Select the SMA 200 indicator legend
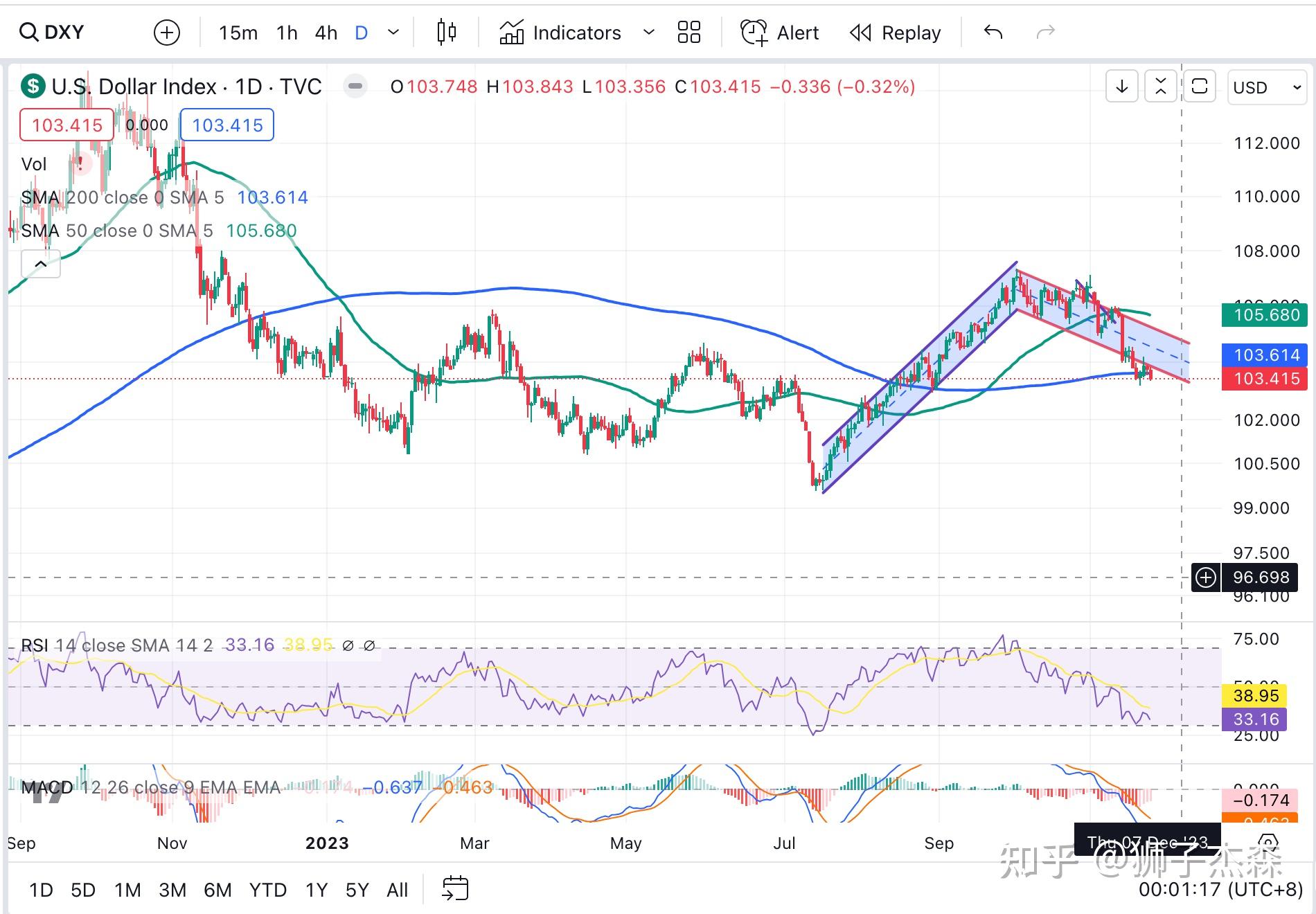Image resolution: width=1316 pixels, height=914 pixels. [x=164, y=197]
